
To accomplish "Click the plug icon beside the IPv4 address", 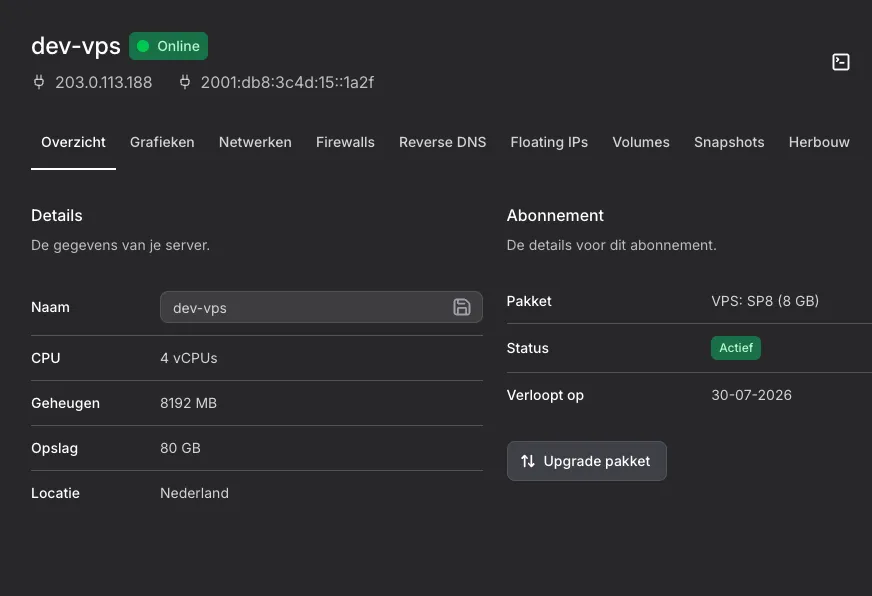I will (39, 82).
